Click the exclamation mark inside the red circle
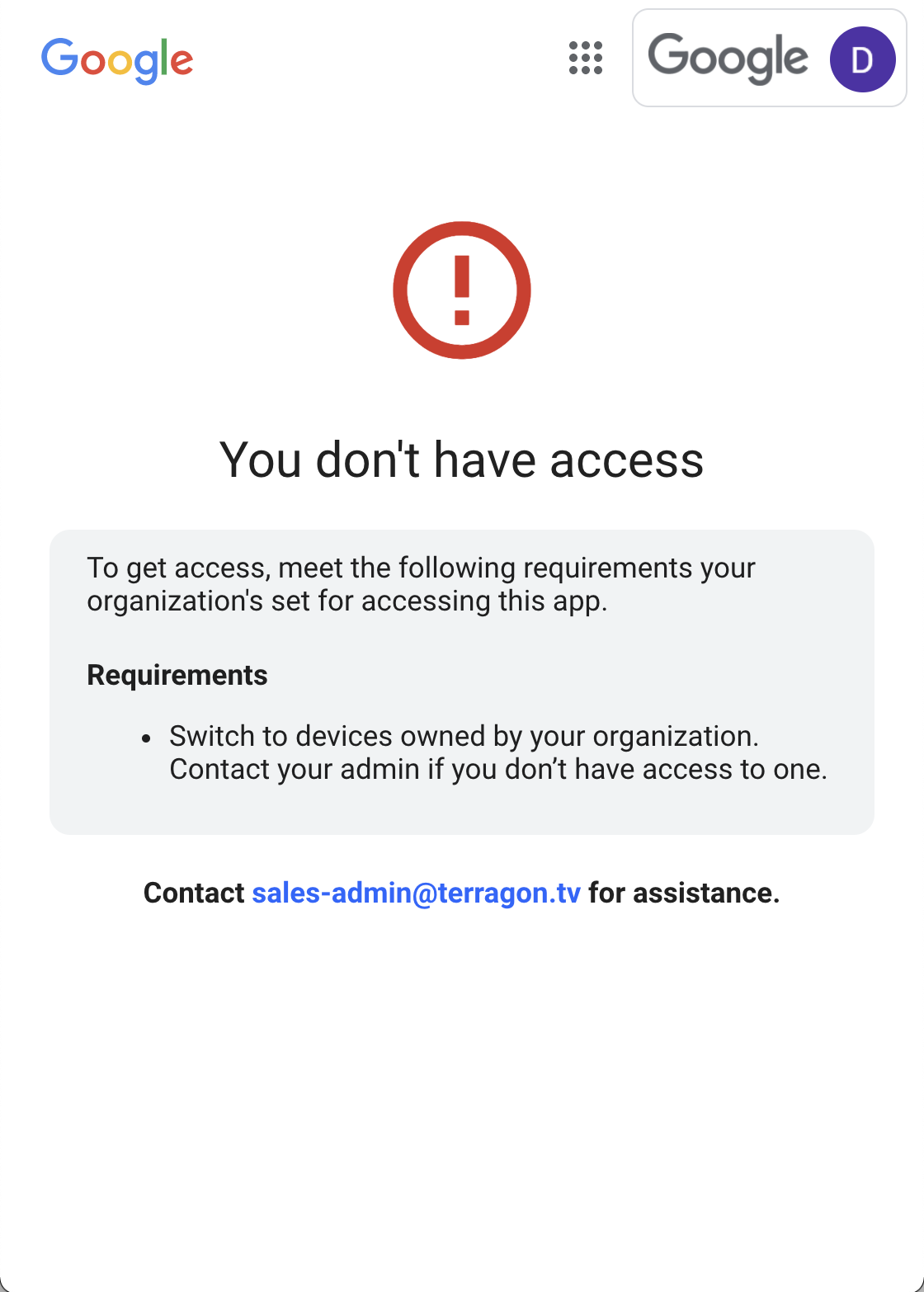Image resolution: width=924 pixels, height=1292 pixels. (x=462, y=290)
